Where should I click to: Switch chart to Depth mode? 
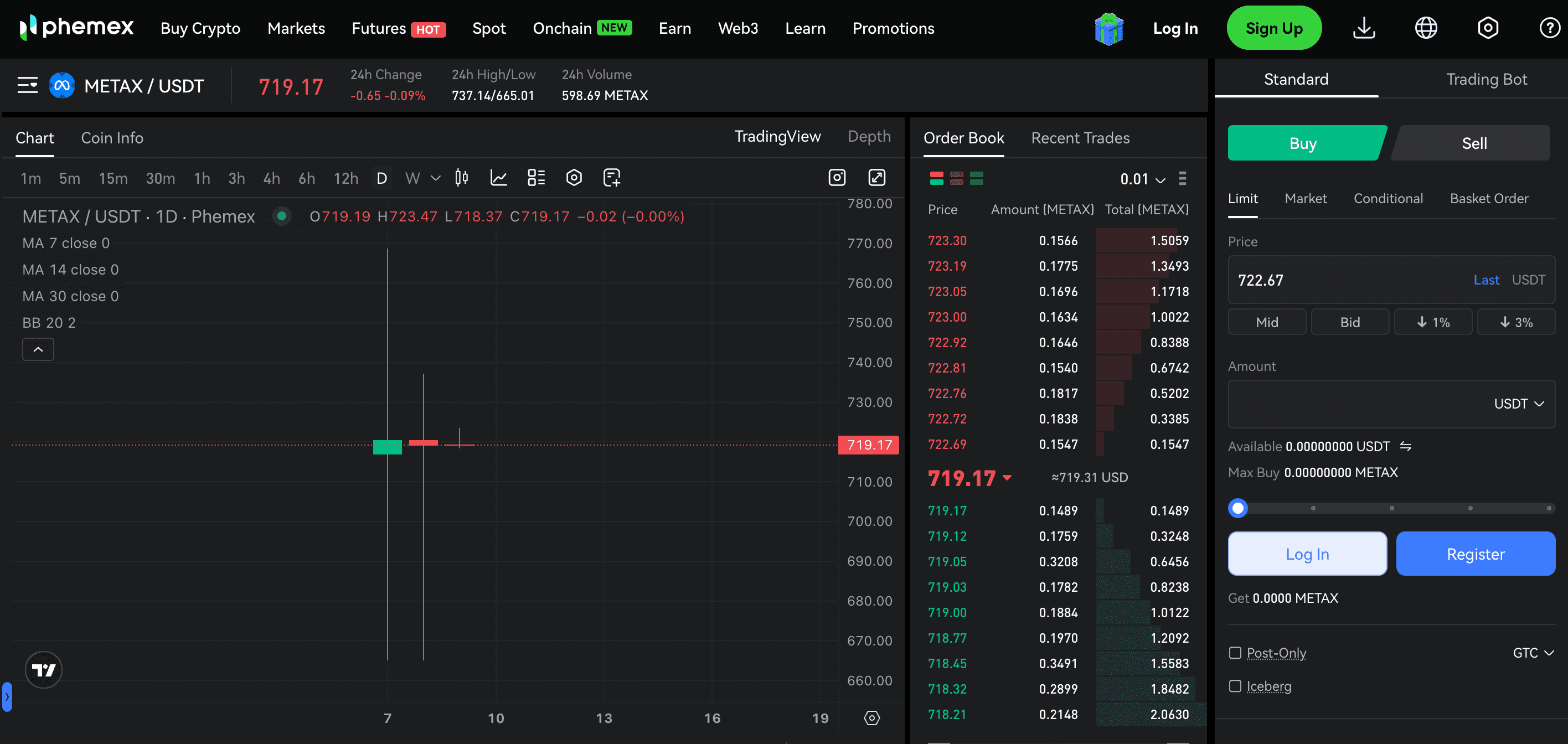pos(869,136)
